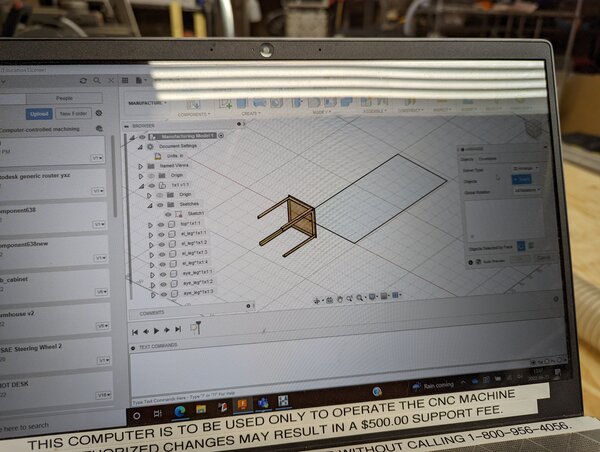The width and height of the screenshot is (600, 452).
Task: Toggle visibility of the top-level Origin folder
Action: (151, 176)
